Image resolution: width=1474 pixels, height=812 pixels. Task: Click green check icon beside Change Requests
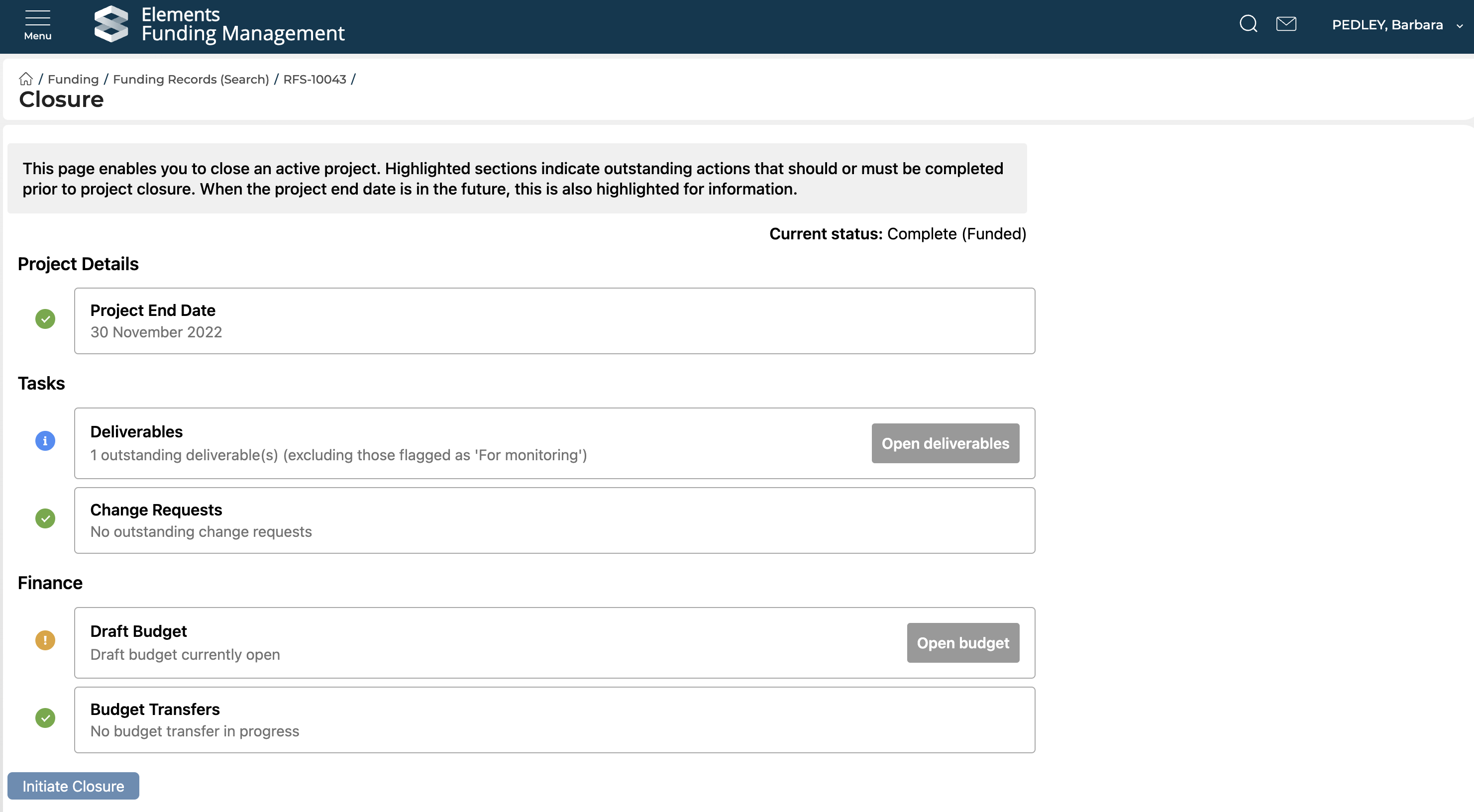tap(45, 518)
